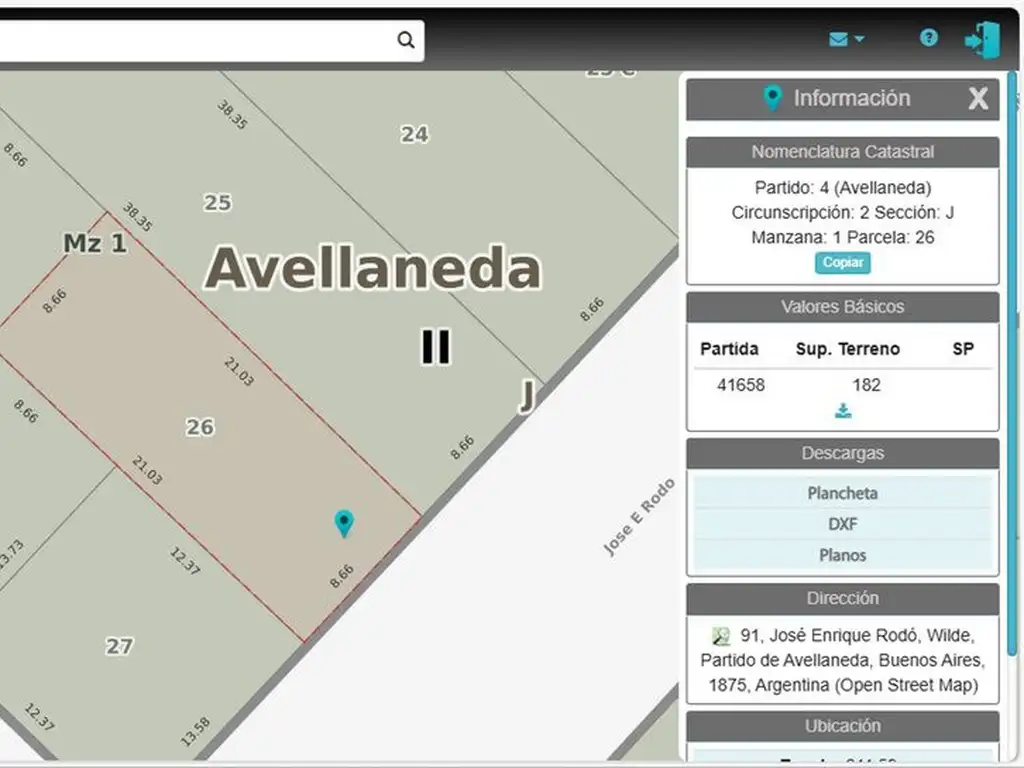Select parcel 24 on the map
1024x768 pixels.
414,134
